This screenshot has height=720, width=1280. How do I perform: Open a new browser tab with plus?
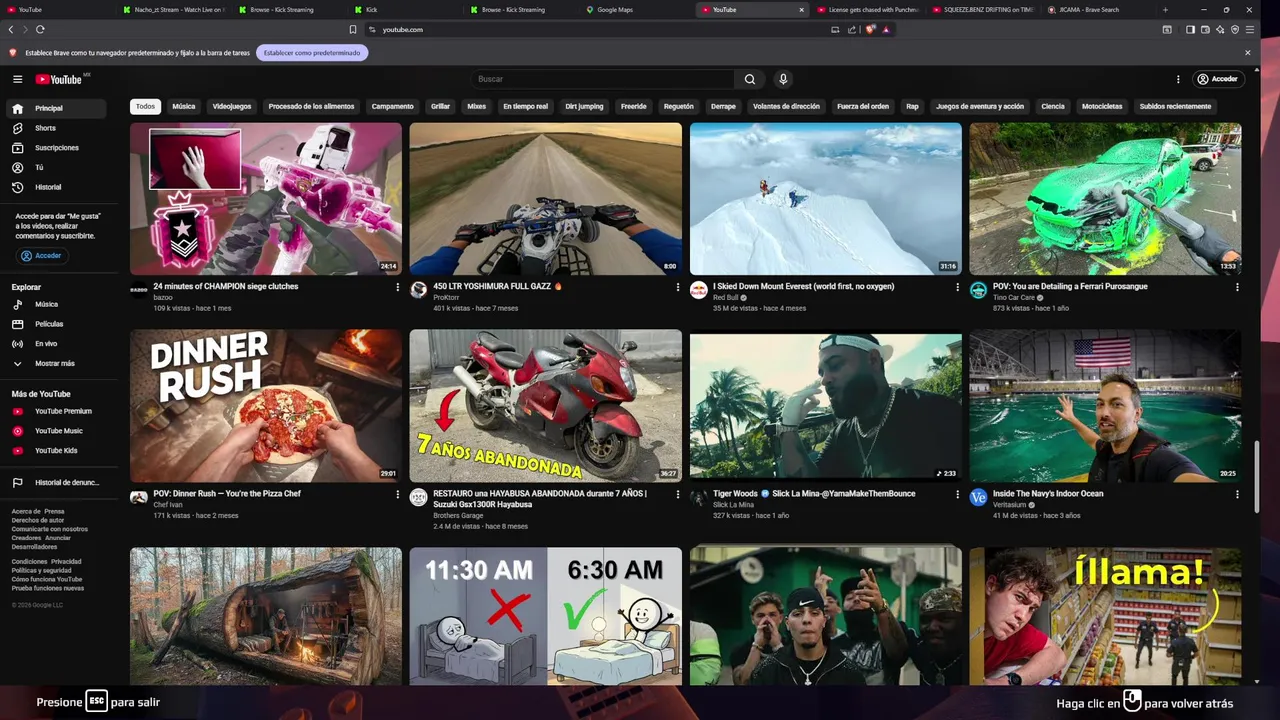click(x=1165, y=9)
